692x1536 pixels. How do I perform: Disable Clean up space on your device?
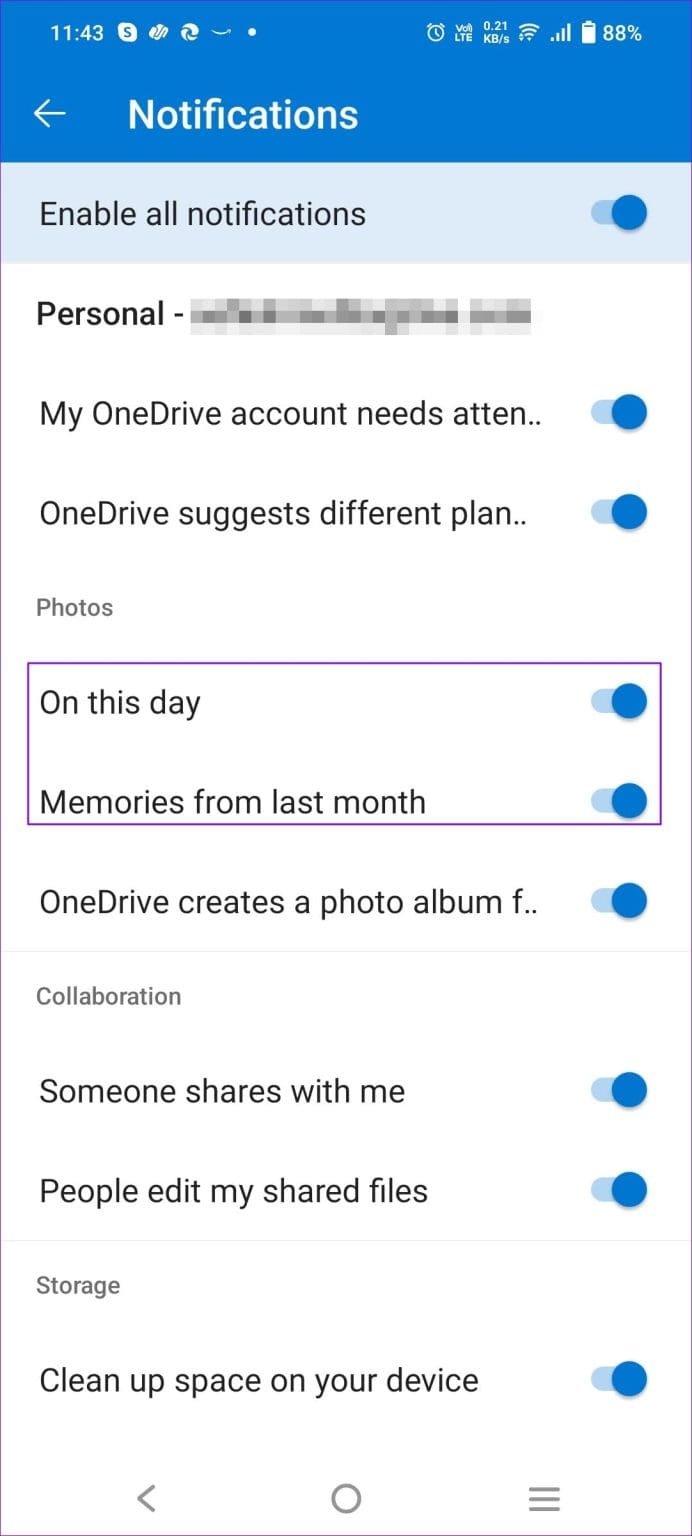click(617, 1379)
